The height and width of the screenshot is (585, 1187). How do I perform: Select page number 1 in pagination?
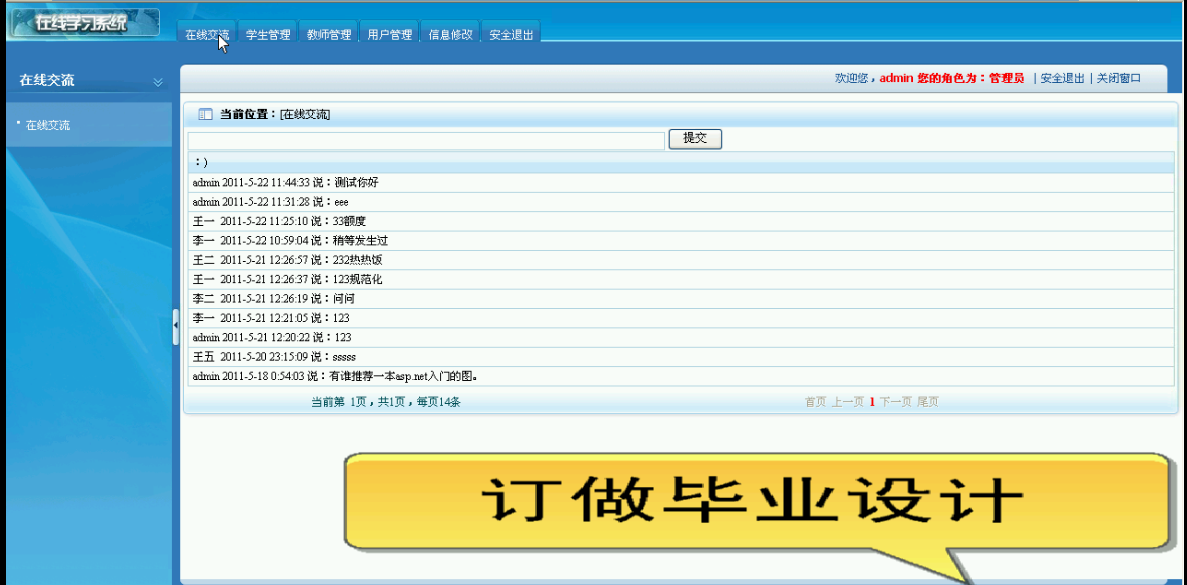pos(872,402)
